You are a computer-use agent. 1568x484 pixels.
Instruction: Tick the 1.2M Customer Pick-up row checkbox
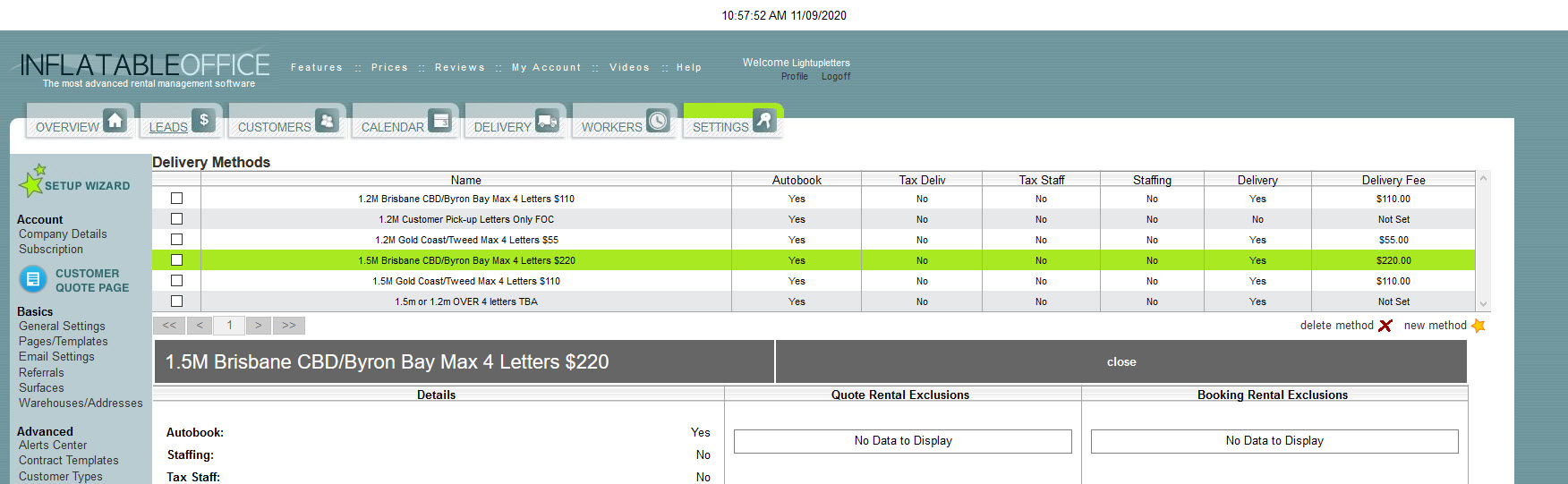[x=176, y=219]
